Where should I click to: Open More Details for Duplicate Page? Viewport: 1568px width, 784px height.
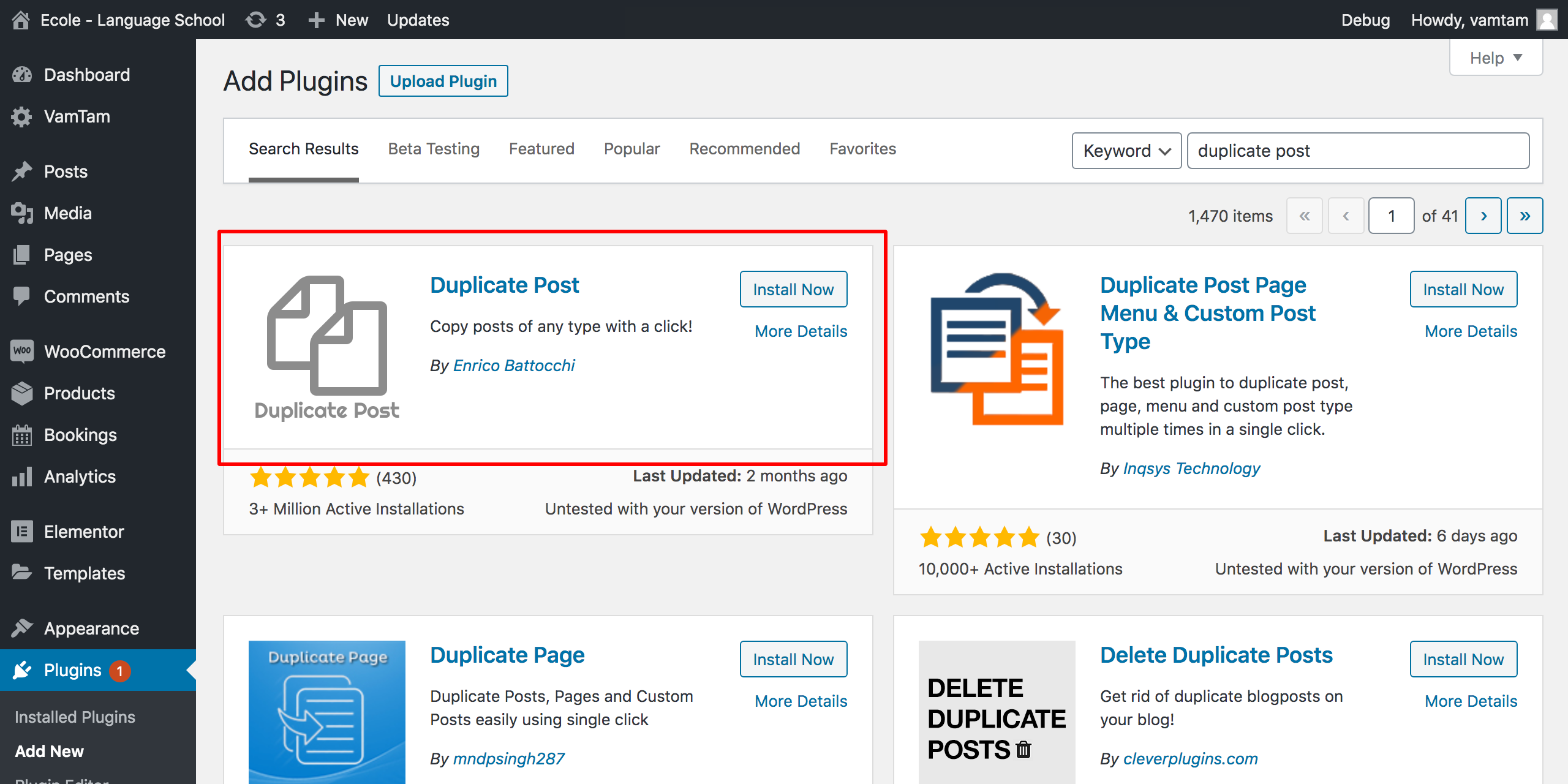[x=801, y=701]
